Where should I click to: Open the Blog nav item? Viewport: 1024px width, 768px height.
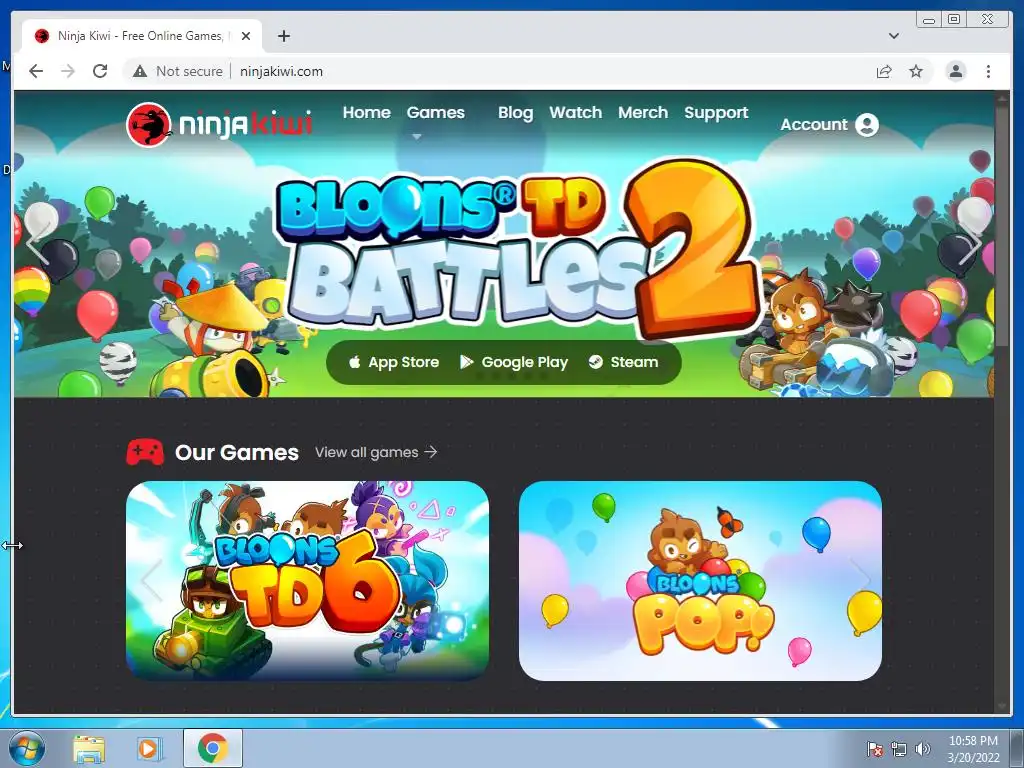pyautogui.click(x=515, y=113)
